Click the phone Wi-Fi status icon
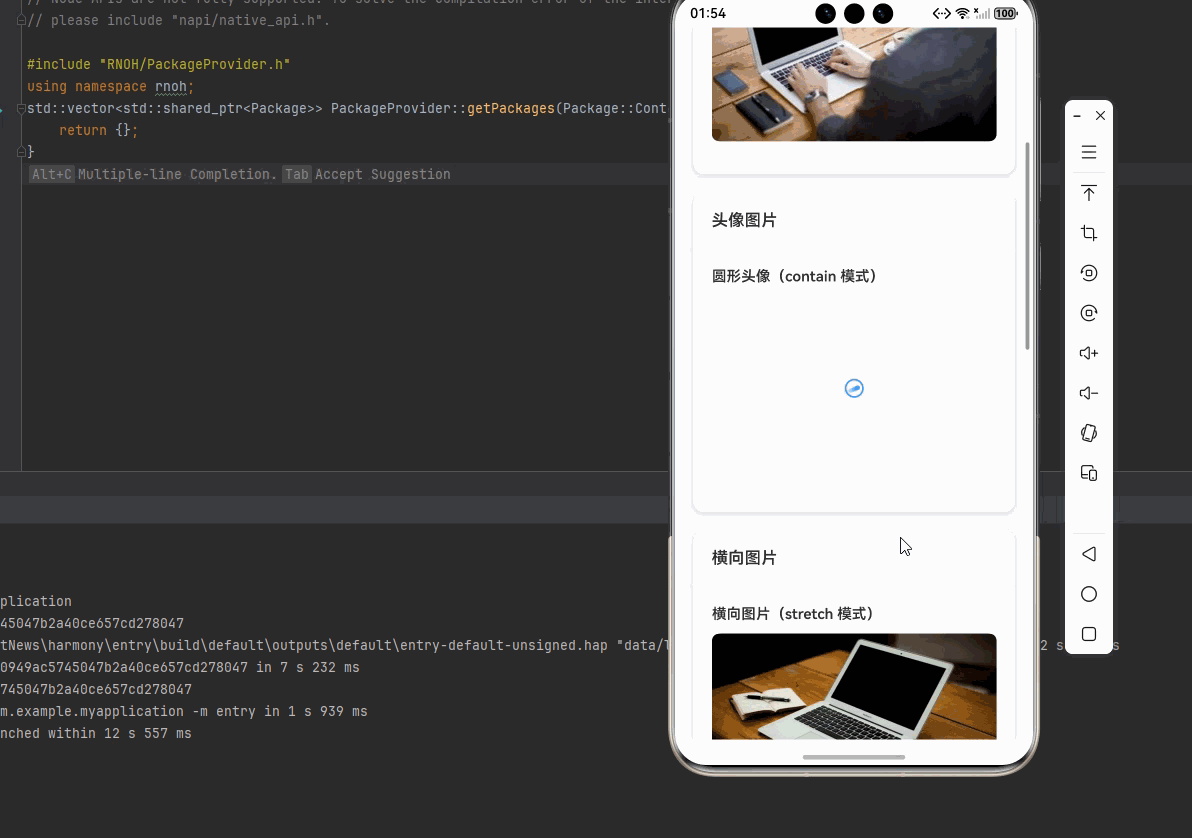 962,13
